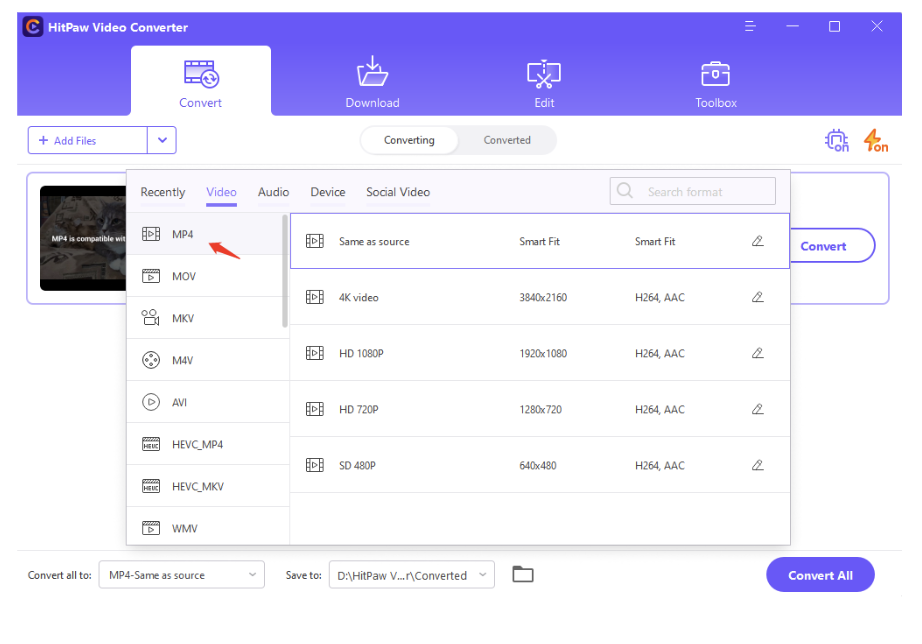Click the HitPaw logo icon
This screenshot has width=922, height=644.
click(33, 27)
